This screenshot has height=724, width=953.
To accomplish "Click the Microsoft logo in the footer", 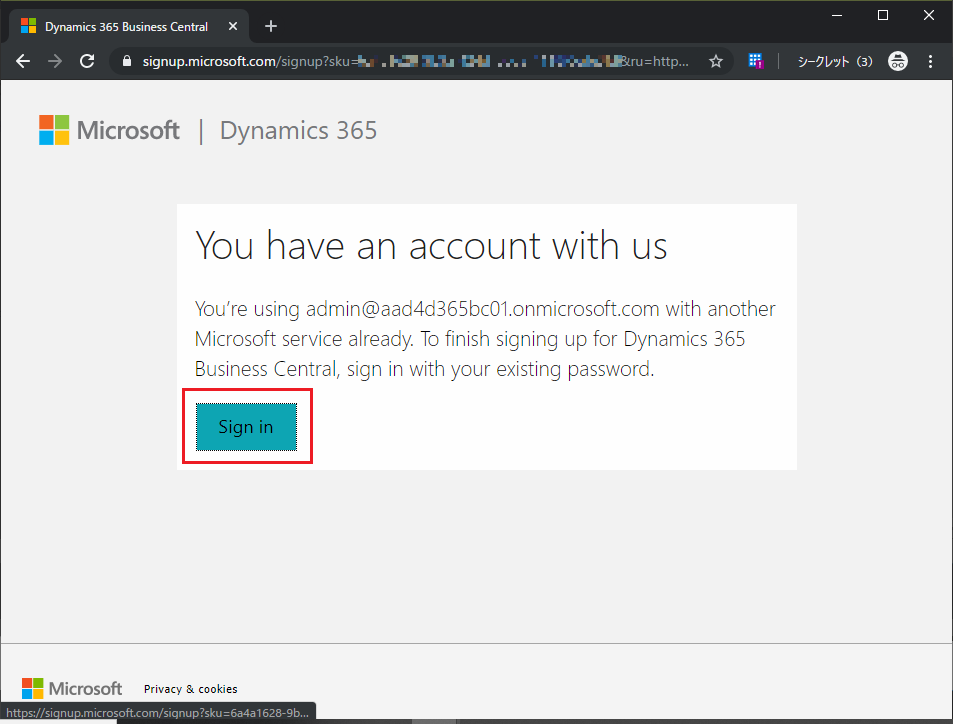I will (x=72, y=689).
